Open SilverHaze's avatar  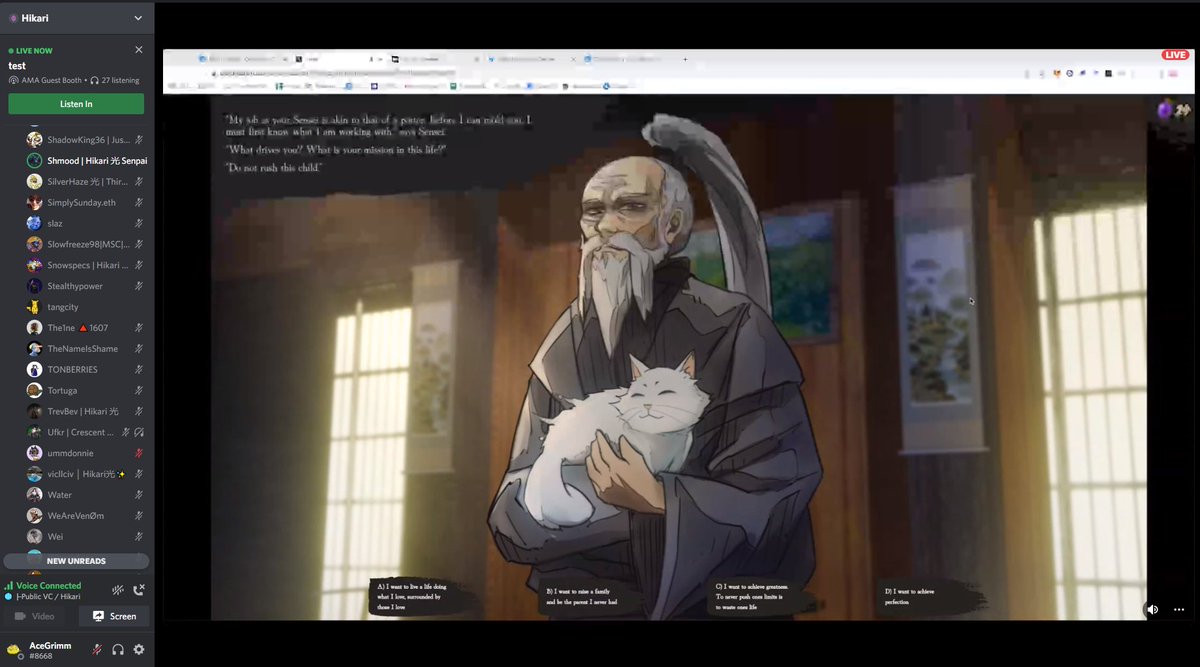click(34, 182)
